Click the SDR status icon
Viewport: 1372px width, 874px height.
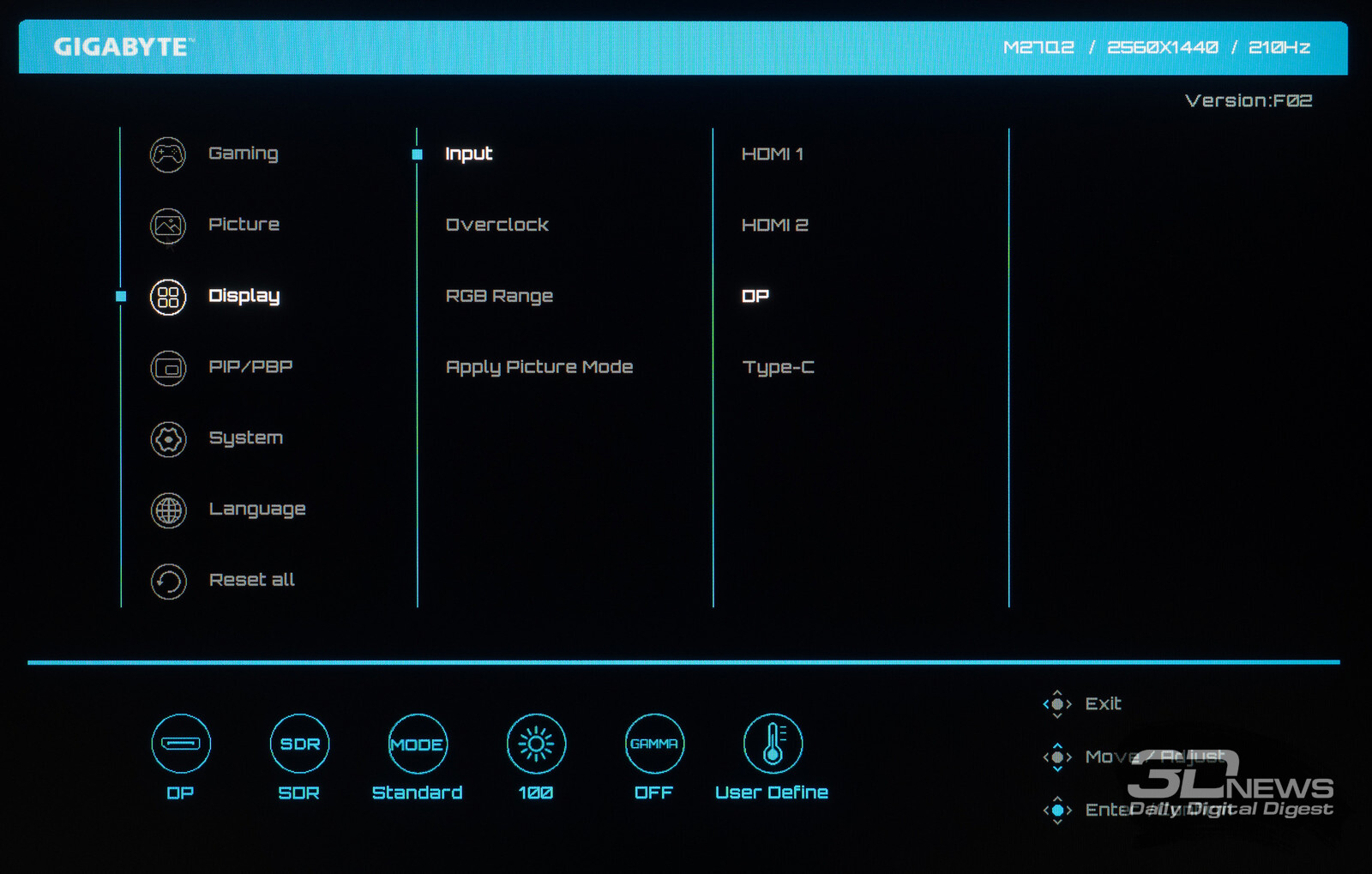coord(299,744)
